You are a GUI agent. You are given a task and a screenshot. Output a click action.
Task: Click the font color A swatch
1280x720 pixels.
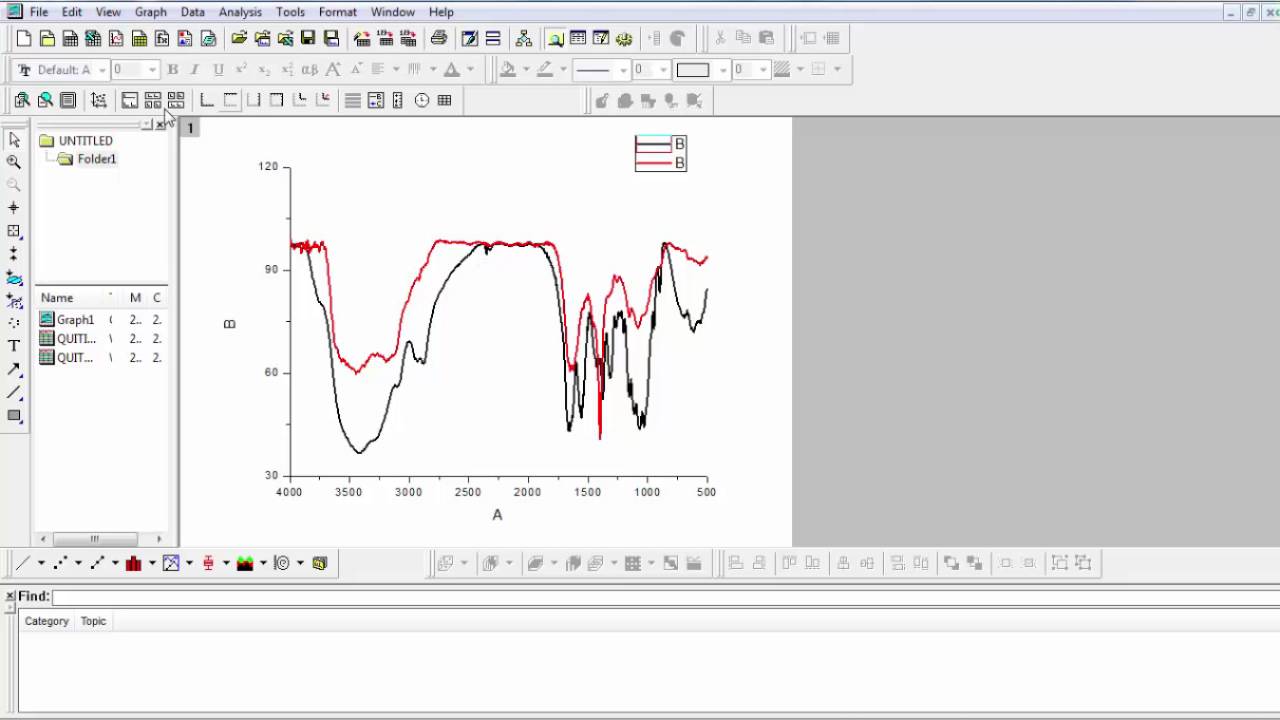[x=452, y=70]
